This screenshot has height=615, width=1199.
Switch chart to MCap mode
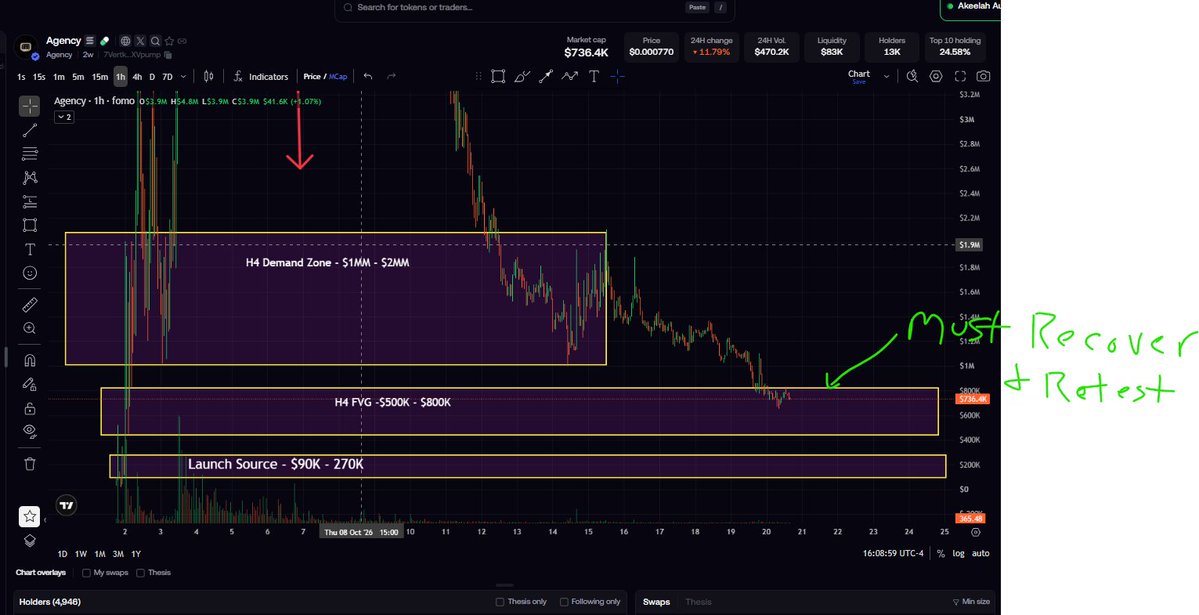point(338,76)
